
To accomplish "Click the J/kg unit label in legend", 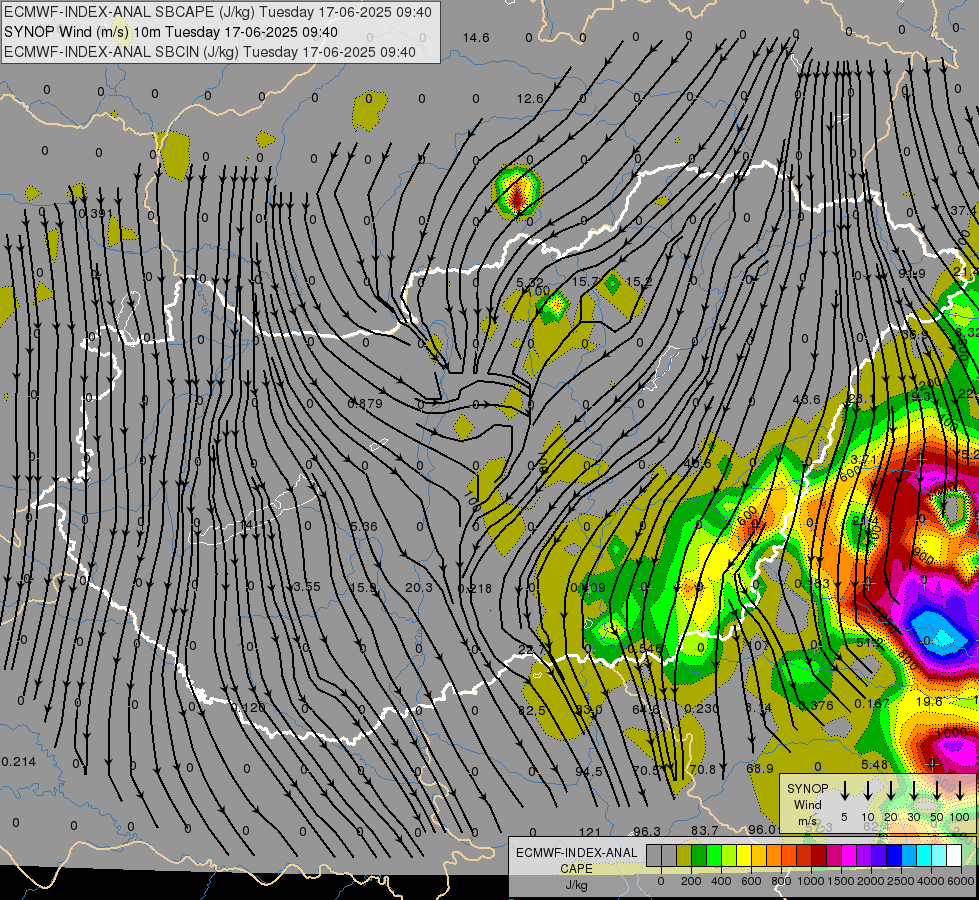I will click(x=576, y=885).
